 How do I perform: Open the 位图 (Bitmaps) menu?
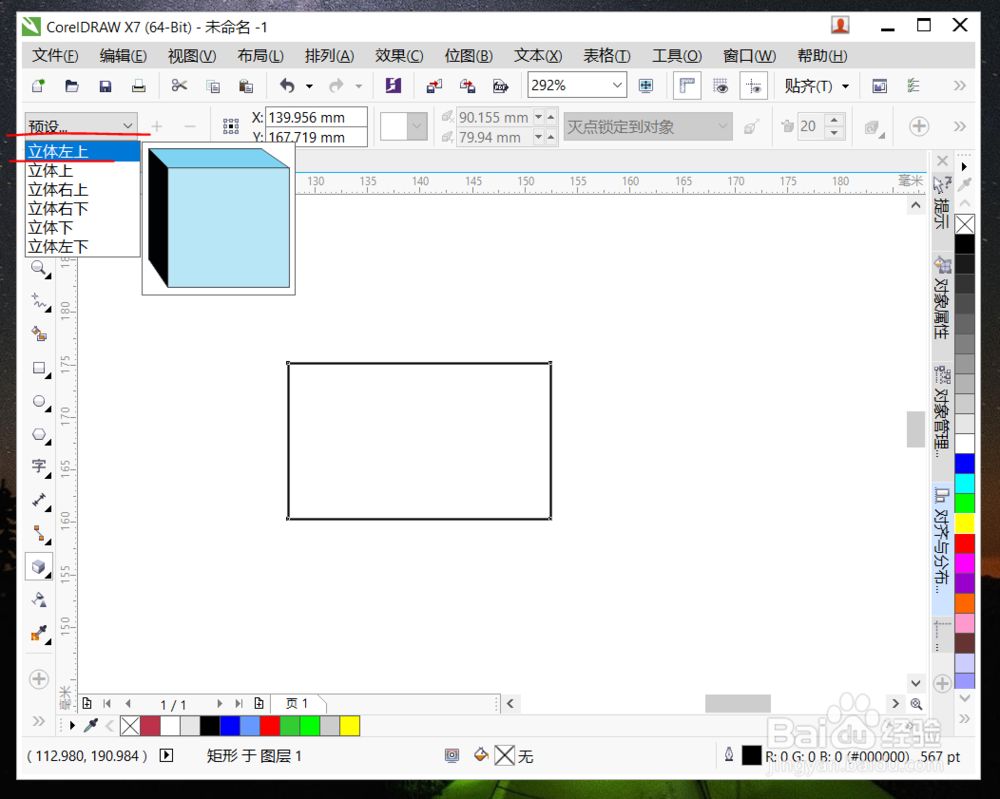468,55
